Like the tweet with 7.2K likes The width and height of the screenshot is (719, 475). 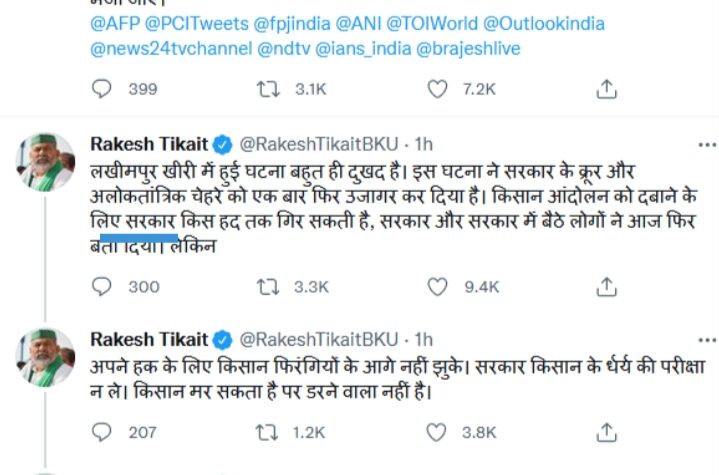pyautogui.click(x=437, y=89)
